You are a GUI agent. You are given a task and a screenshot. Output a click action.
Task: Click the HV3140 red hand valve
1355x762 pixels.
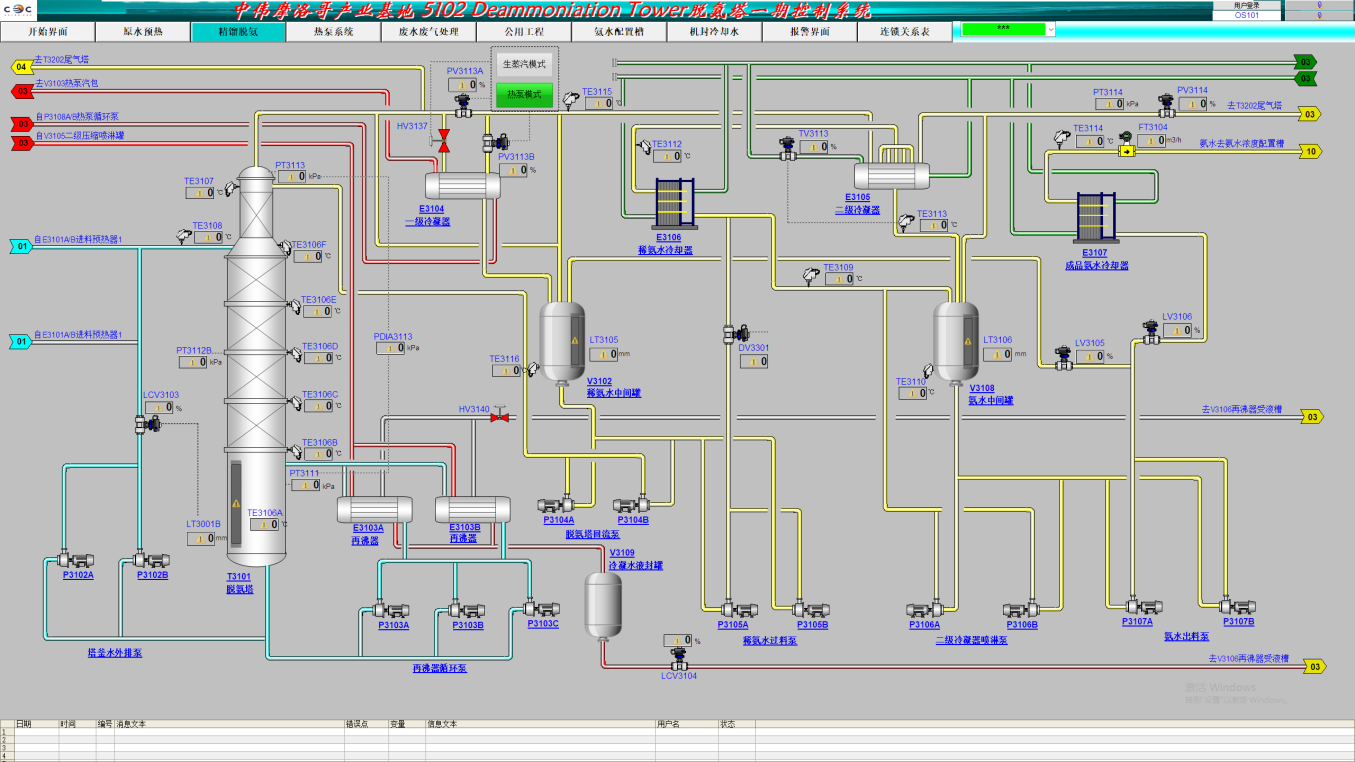(500, 416)
